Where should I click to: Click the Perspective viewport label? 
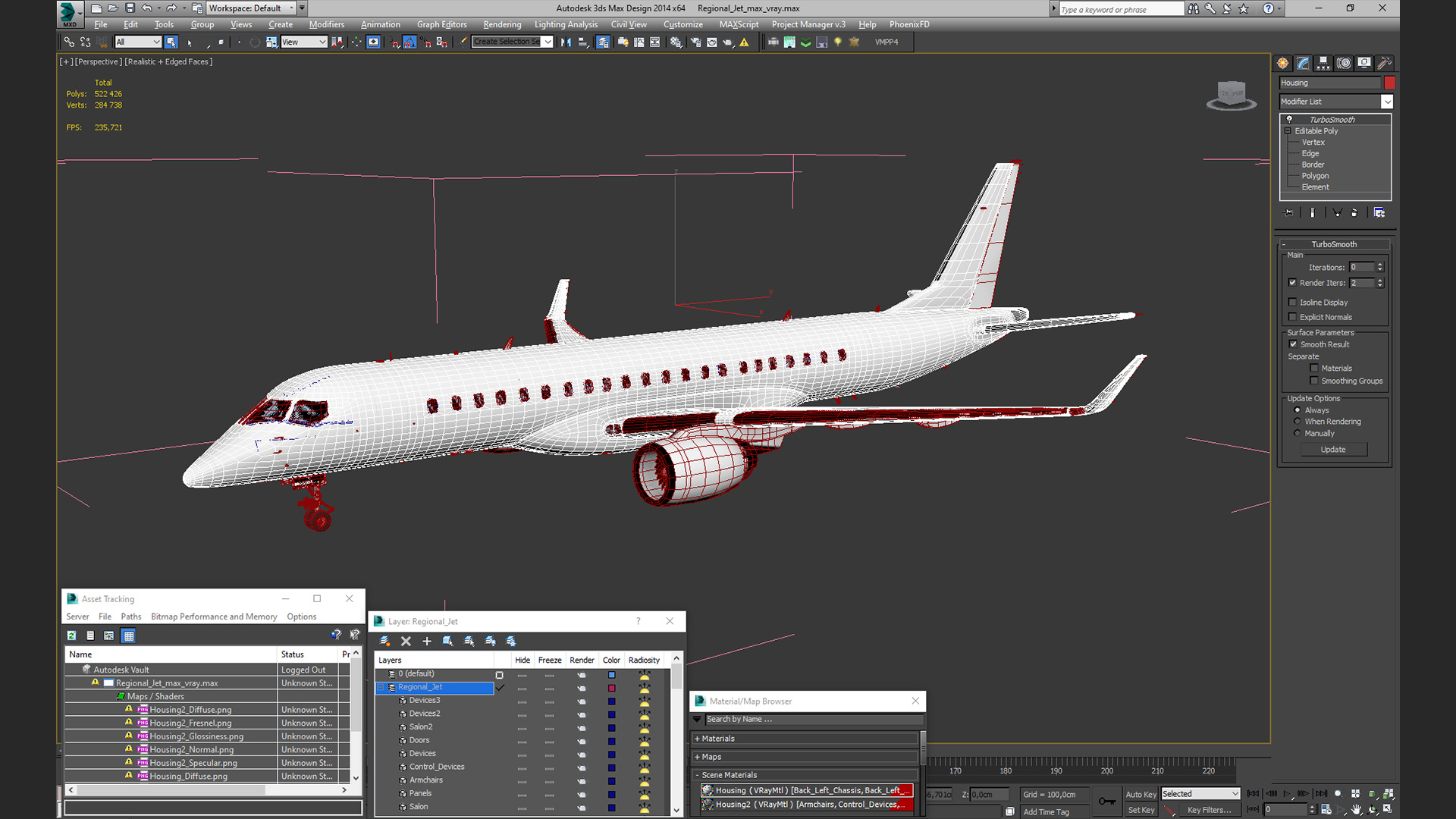click(x=99, y=61)
